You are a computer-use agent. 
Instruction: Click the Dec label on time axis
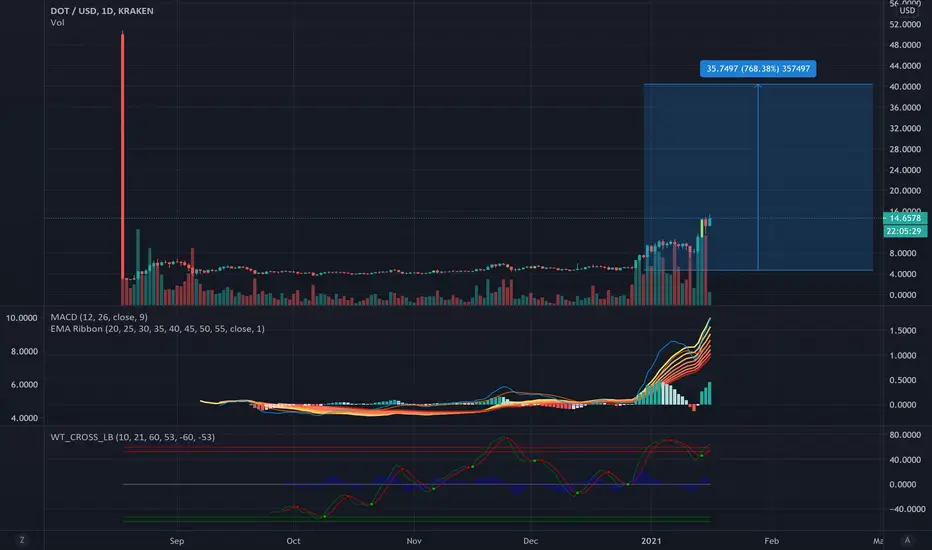pos(530,540)
